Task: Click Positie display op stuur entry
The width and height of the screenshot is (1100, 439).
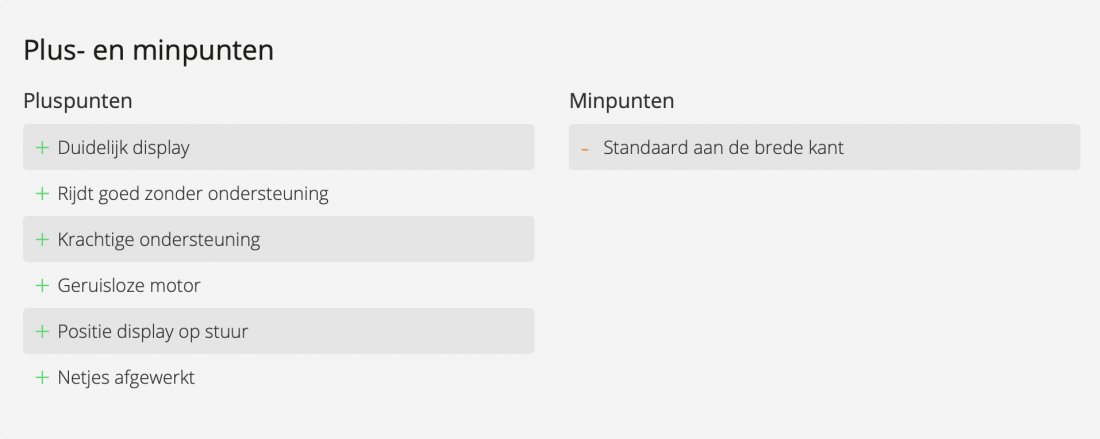Action: click(x=153, y=331)
